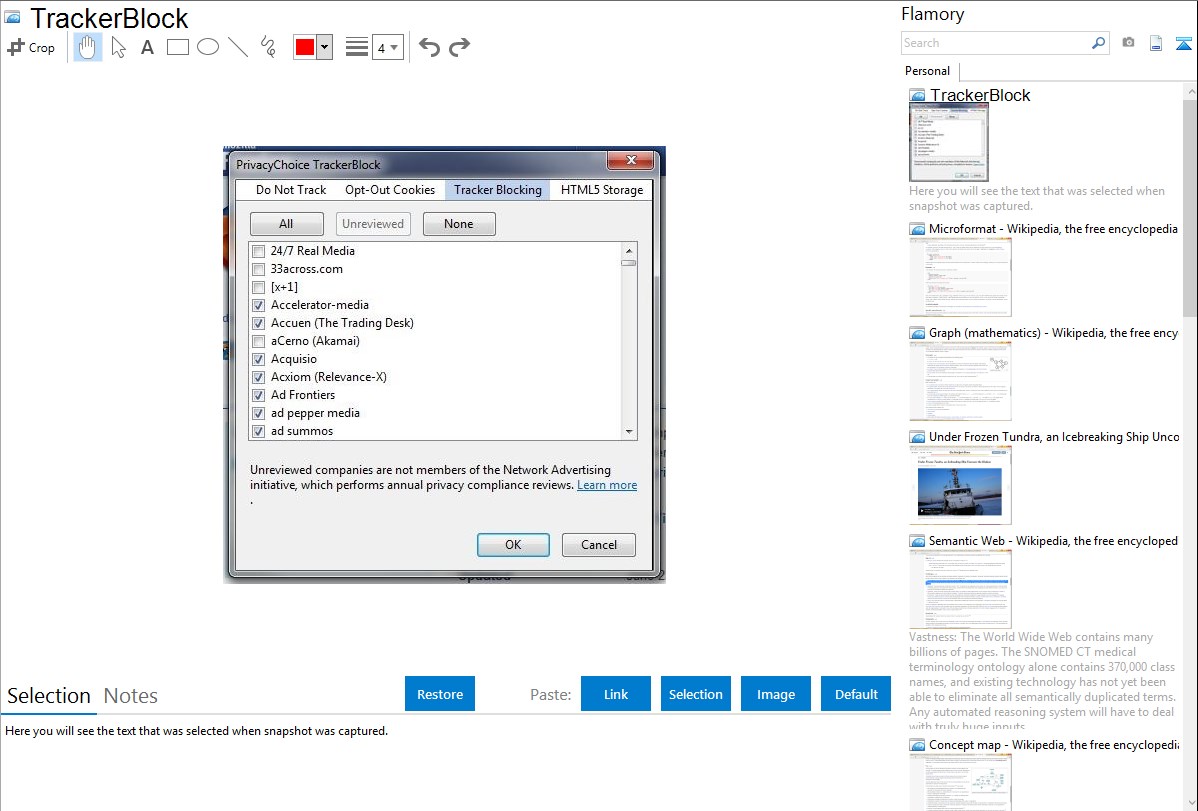1198x811 pixels.
Task: Open the color picker dropdown arrow
Action: (x=325, y=47)
